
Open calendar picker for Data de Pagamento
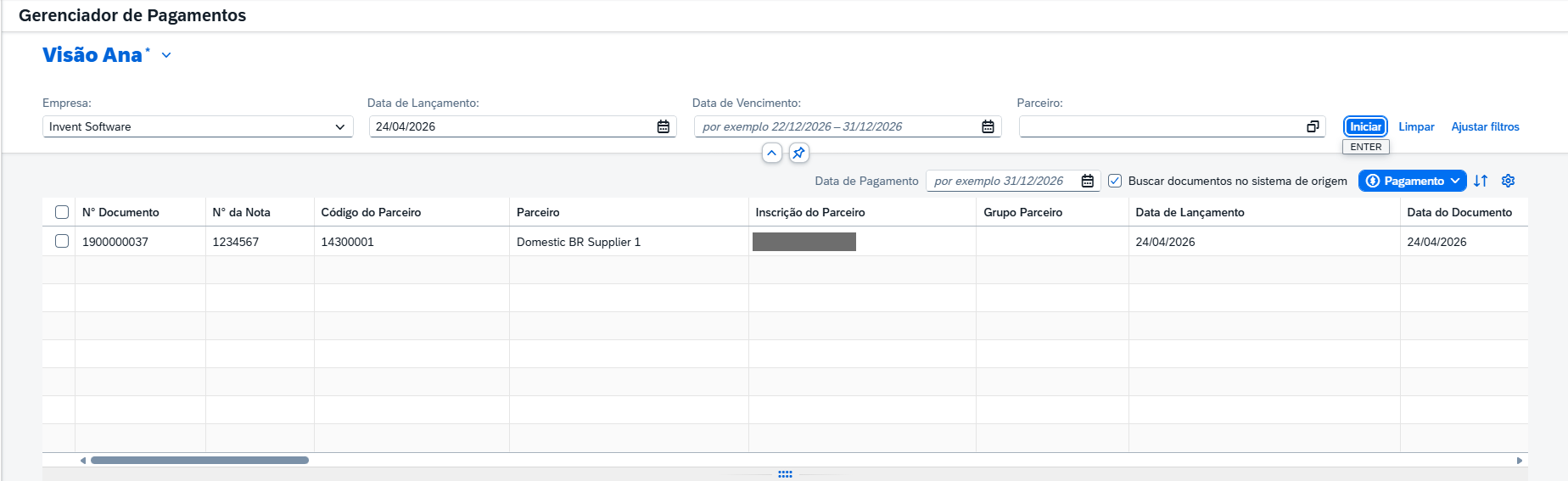1088,181
